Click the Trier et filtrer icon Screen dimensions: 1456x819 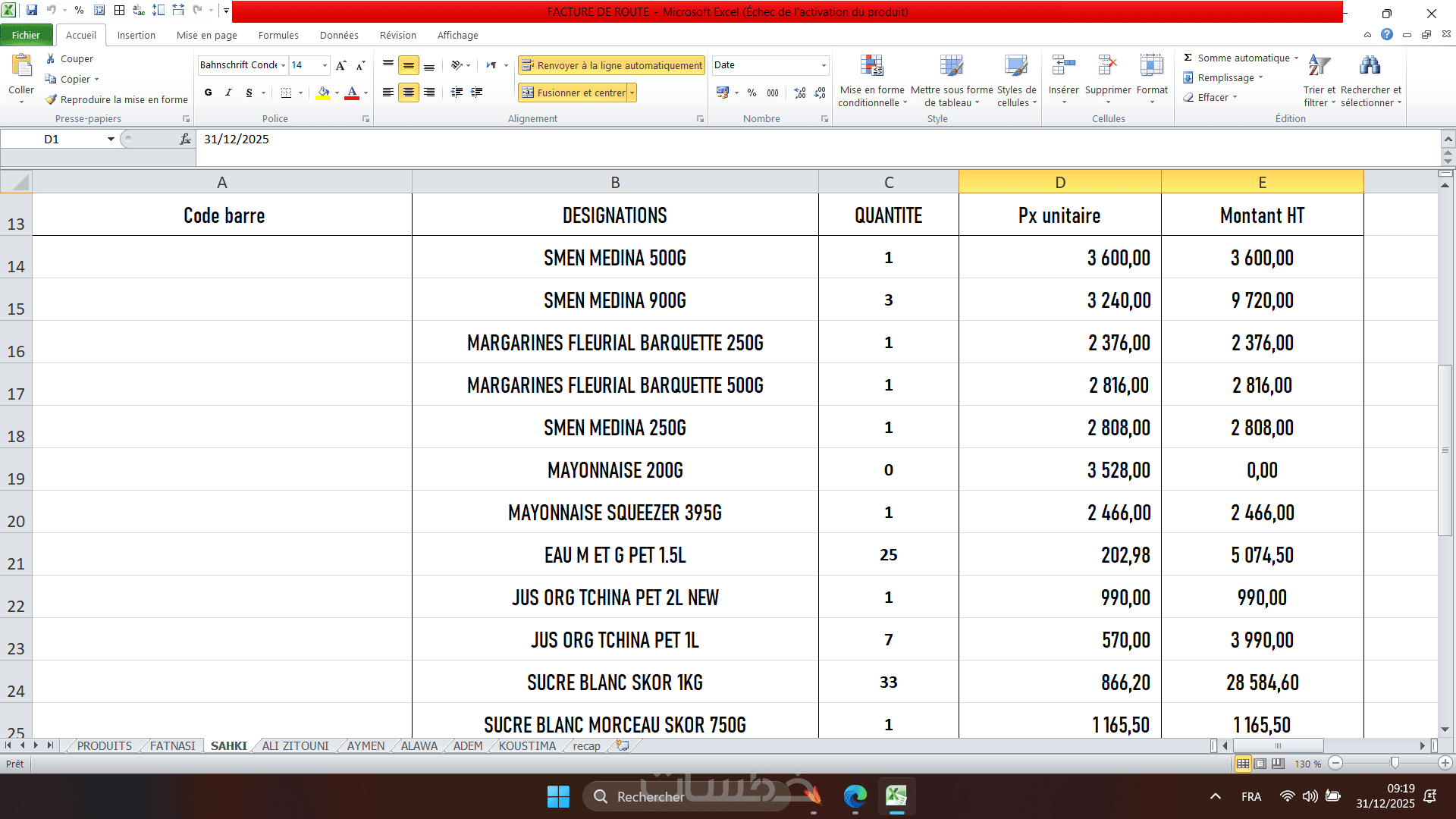coord(1319,67)
